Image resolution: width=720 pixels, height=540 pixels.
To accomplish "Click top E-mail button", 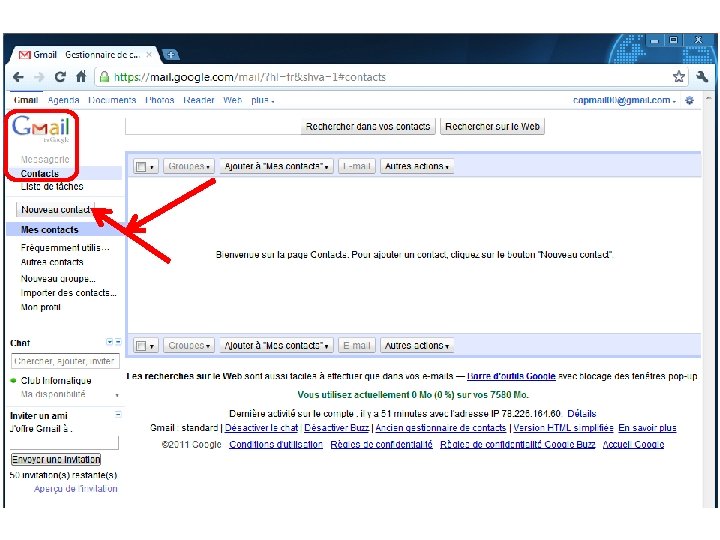I will point(357,166).
